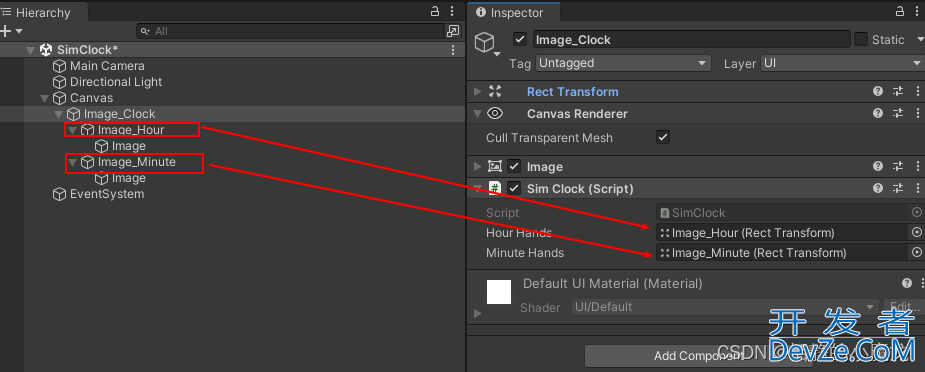925x372 pixels.
Task: Open the SimClock scene options menu
Action: tap(453, 50)
